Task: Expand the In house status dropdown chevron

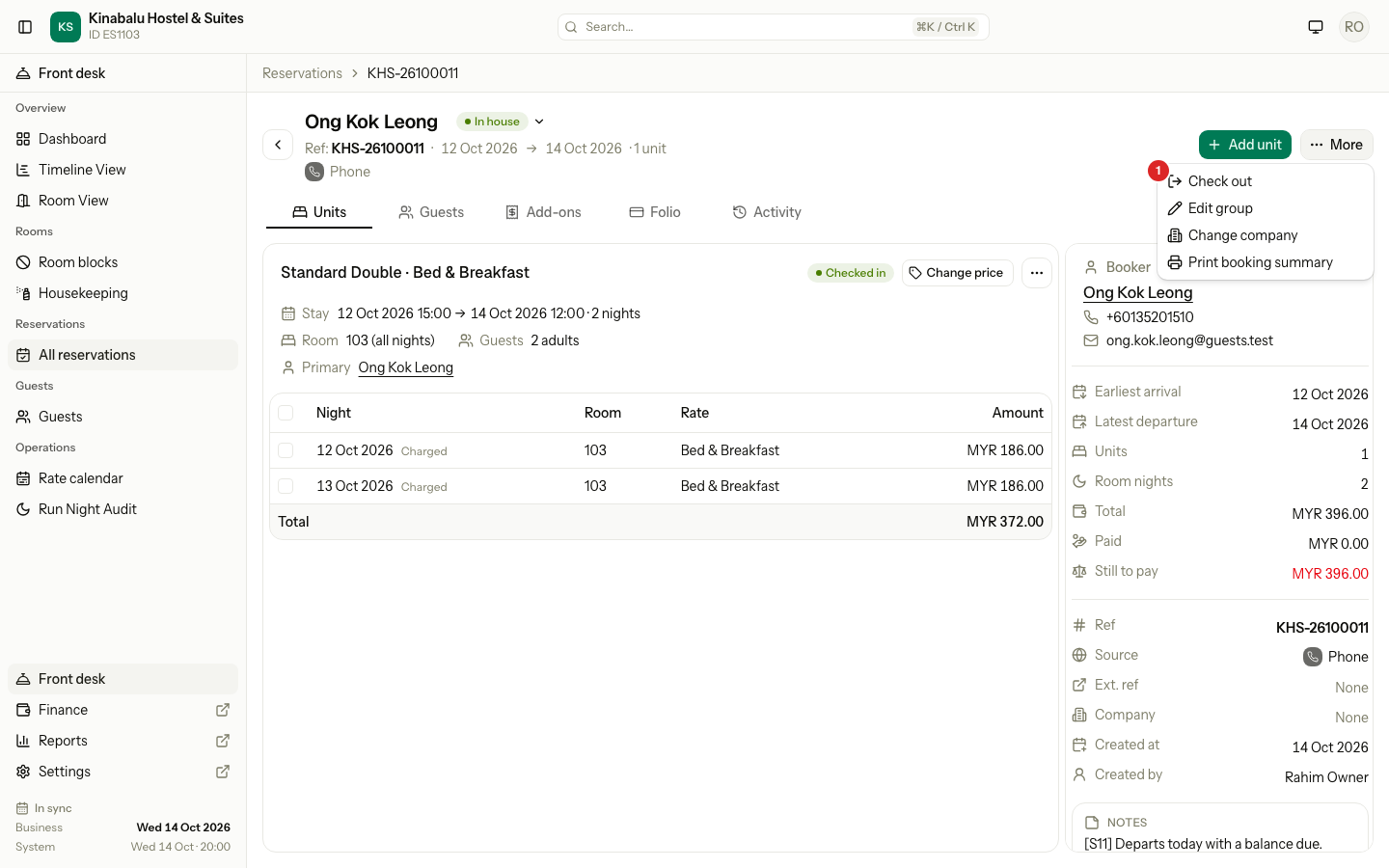Action: (539, 122)
